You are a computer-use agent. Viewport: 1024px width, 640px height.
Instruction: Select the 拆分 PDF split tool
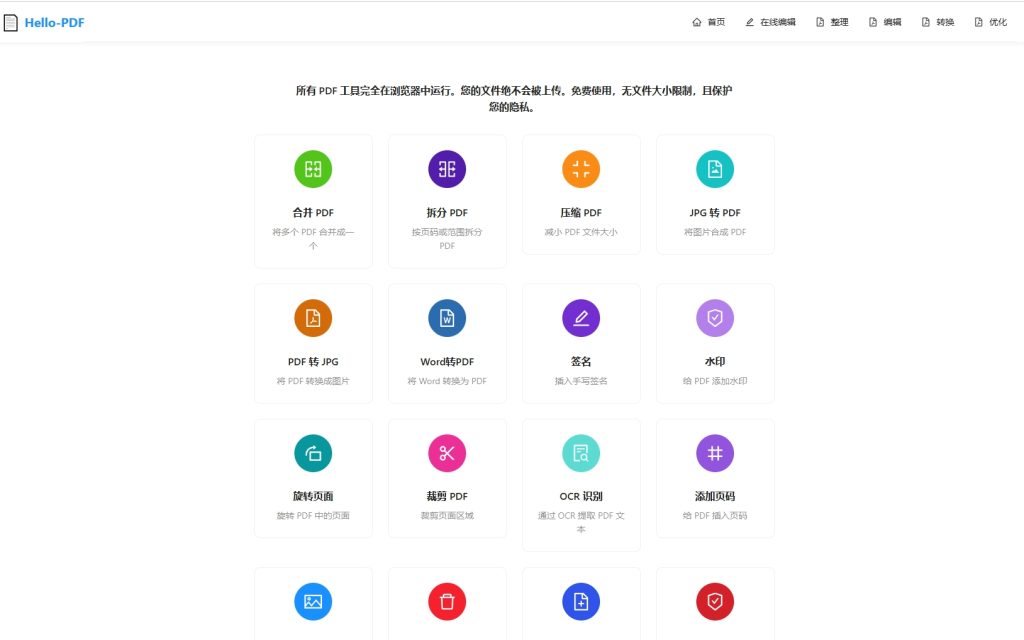pyautogui.click(x=447, y=195)
